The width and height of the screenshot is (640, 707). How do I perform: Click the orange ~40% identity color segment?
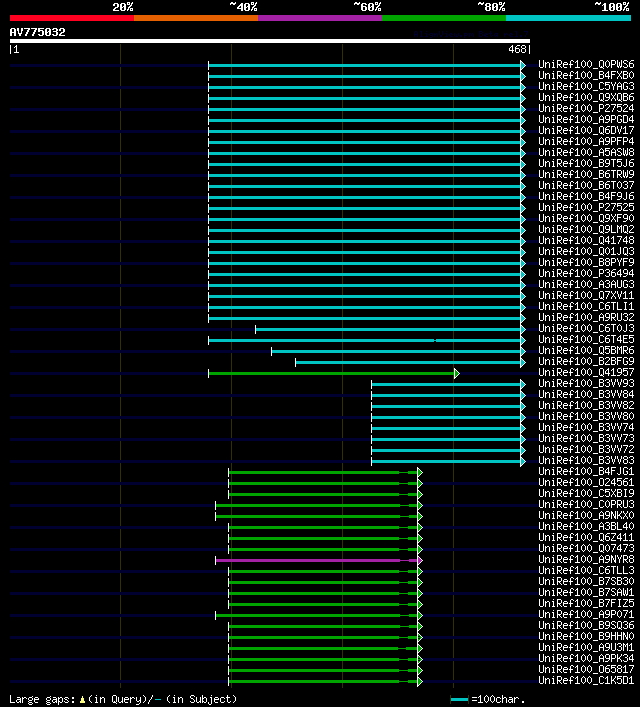[196, 18]
